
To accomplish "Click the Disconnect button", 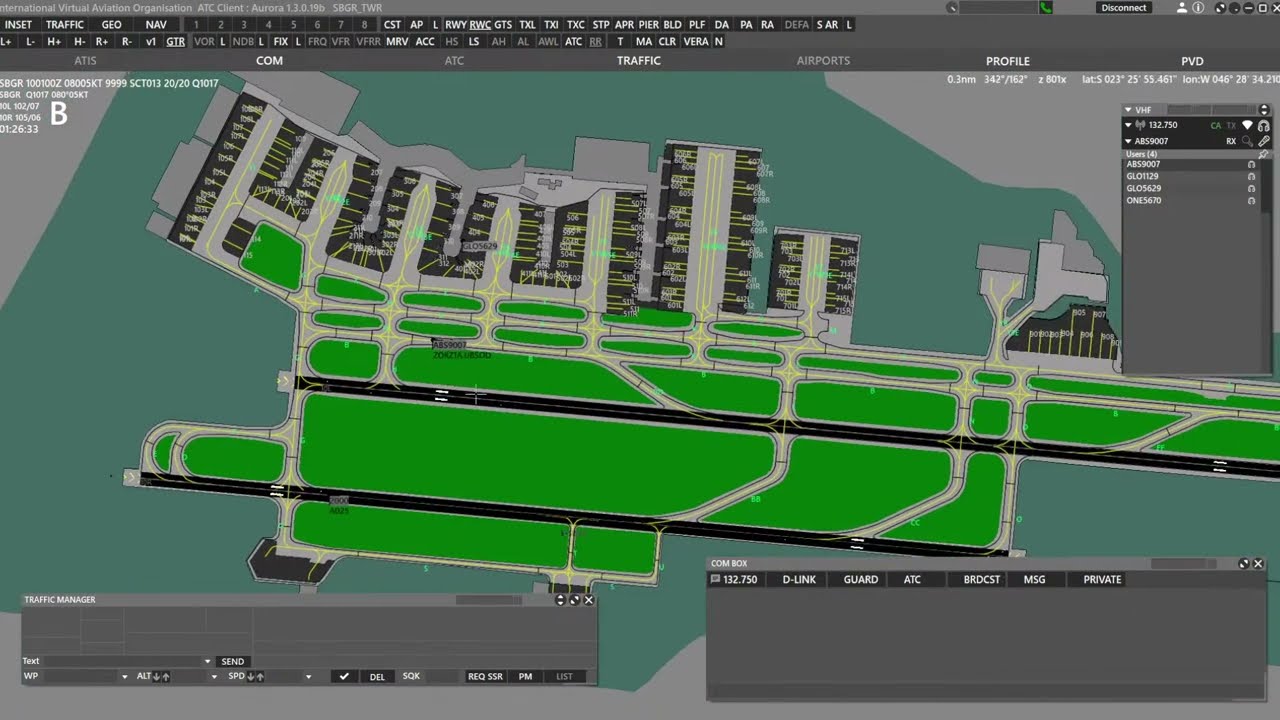I will pos(1124,7).
